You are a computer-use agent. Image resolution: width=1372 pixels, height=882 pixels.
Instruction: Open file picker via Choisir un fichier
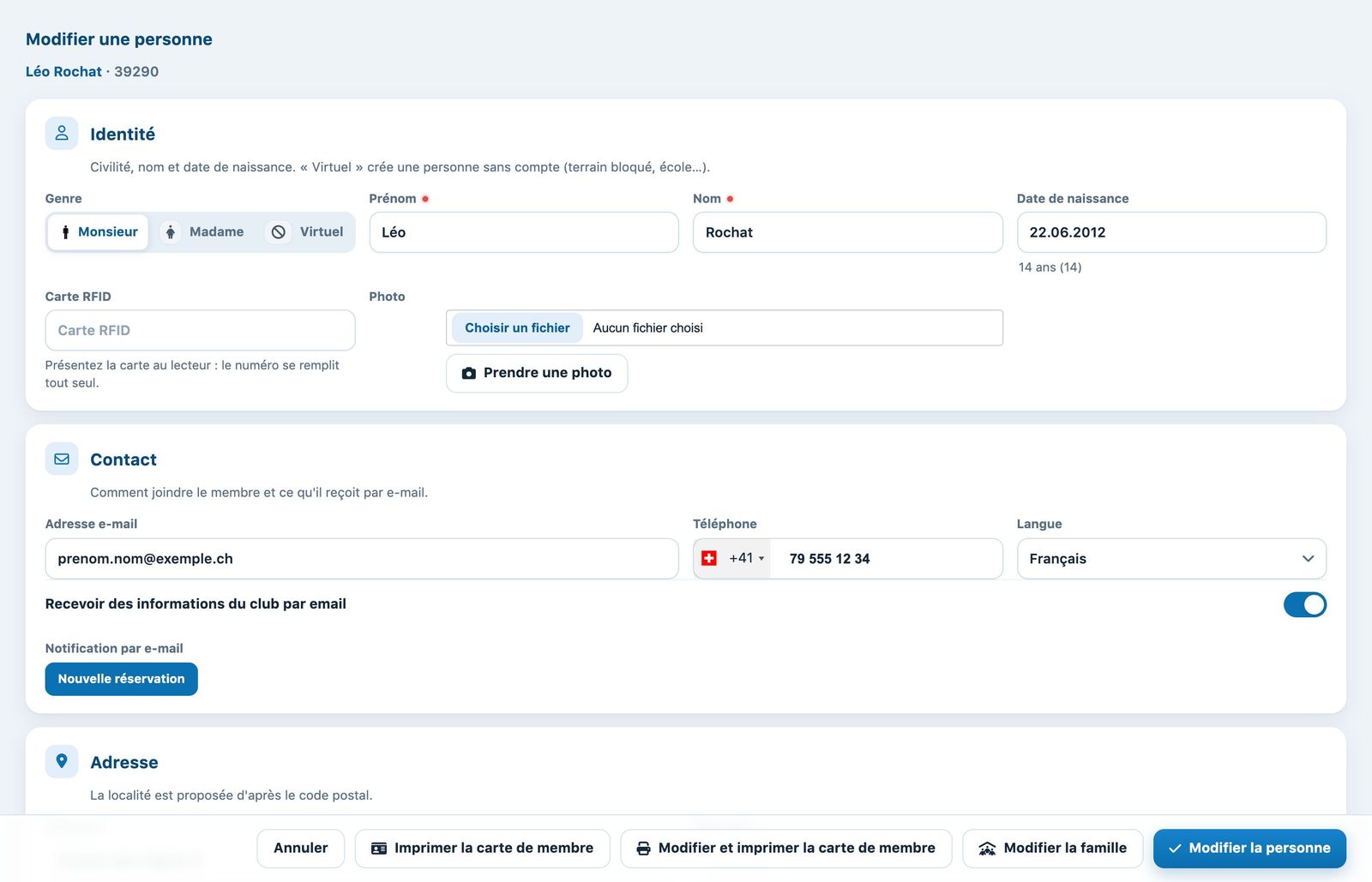tap(517, 328)
